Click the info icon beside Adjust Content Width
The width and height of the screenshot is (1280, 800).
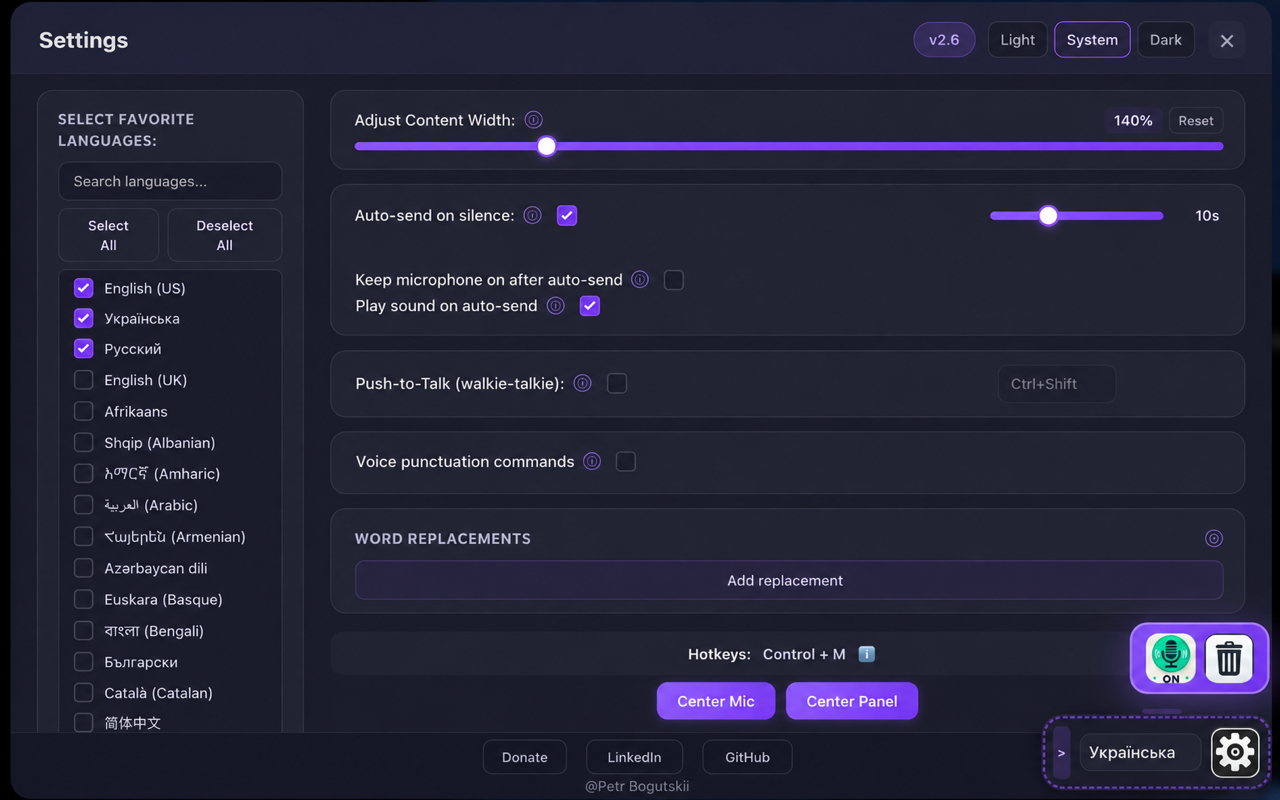click(x=534, y=120)
